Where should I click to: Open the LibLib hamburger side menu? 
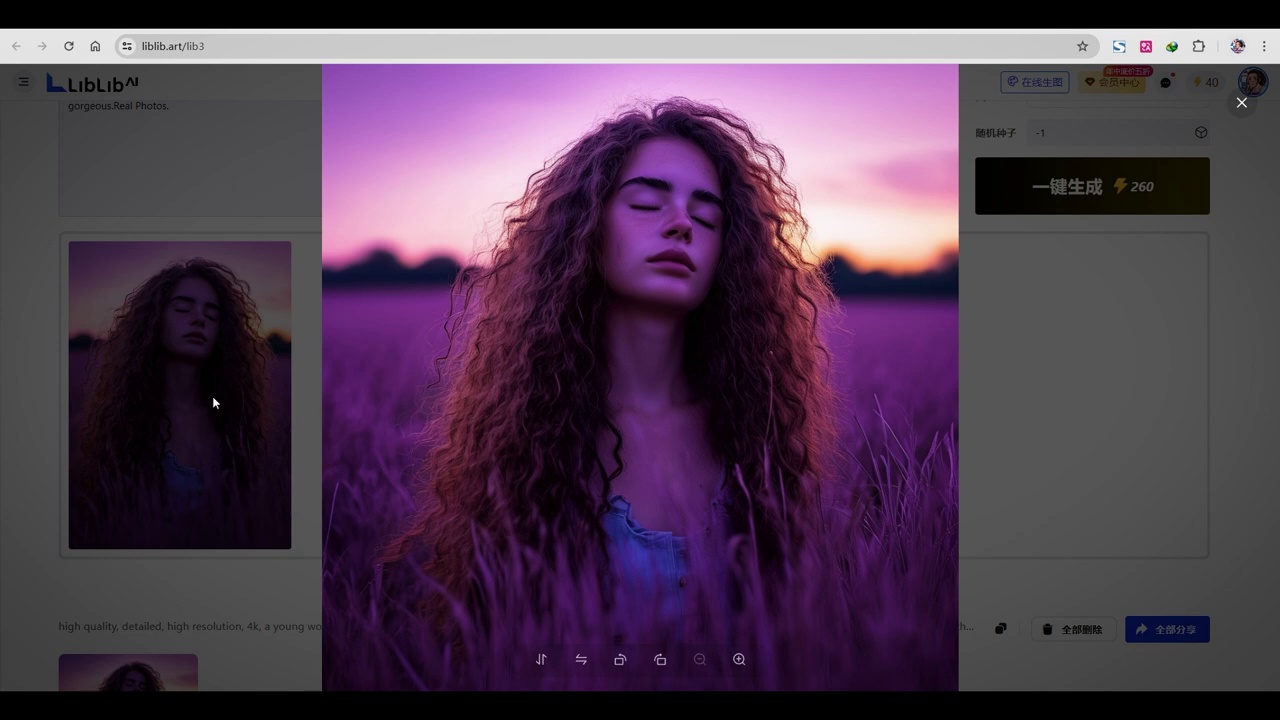(x=23, y=82)
